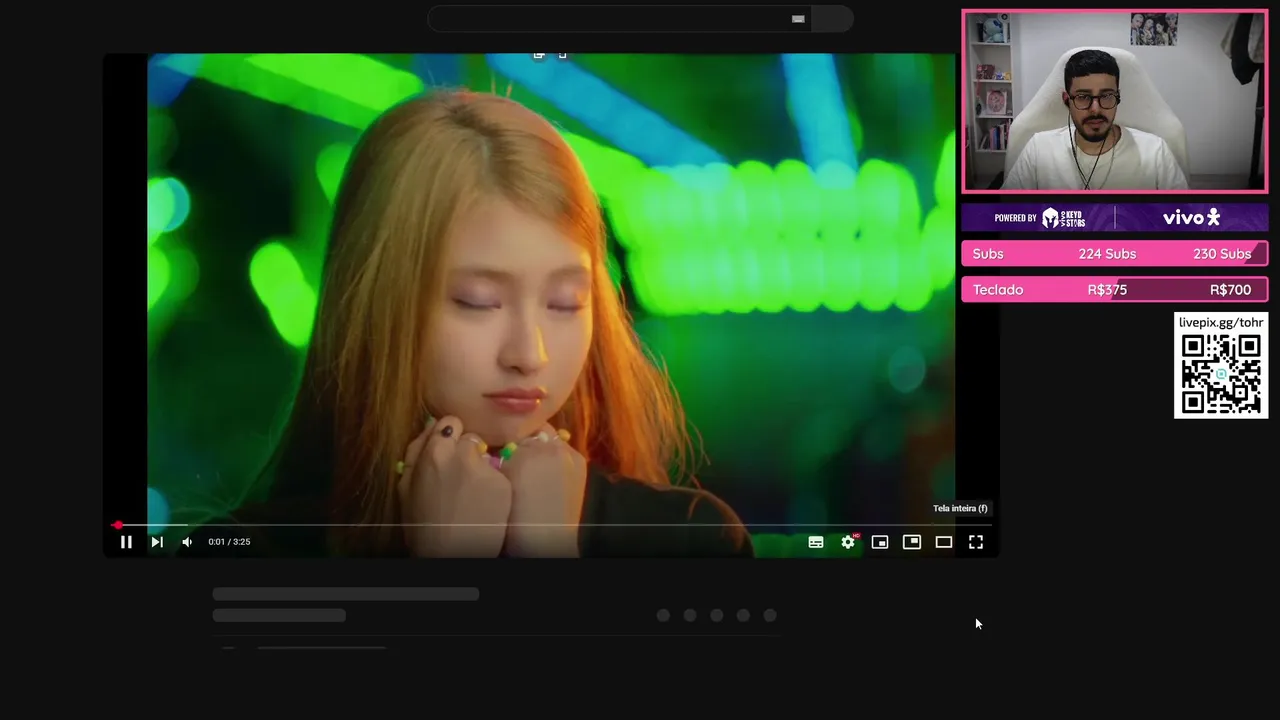Viewport: 1280px width, 720px height.
Task: Click the Subs goal bar
Action: (x=1114, y=254)
